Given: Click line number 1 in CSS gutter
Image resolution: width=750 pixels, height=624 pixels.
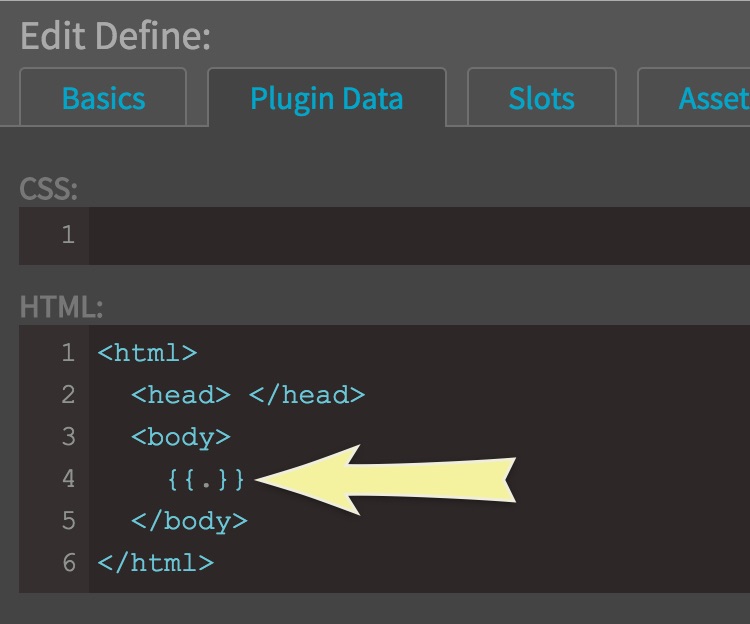Looking at the screenshot, I should 68,236.
